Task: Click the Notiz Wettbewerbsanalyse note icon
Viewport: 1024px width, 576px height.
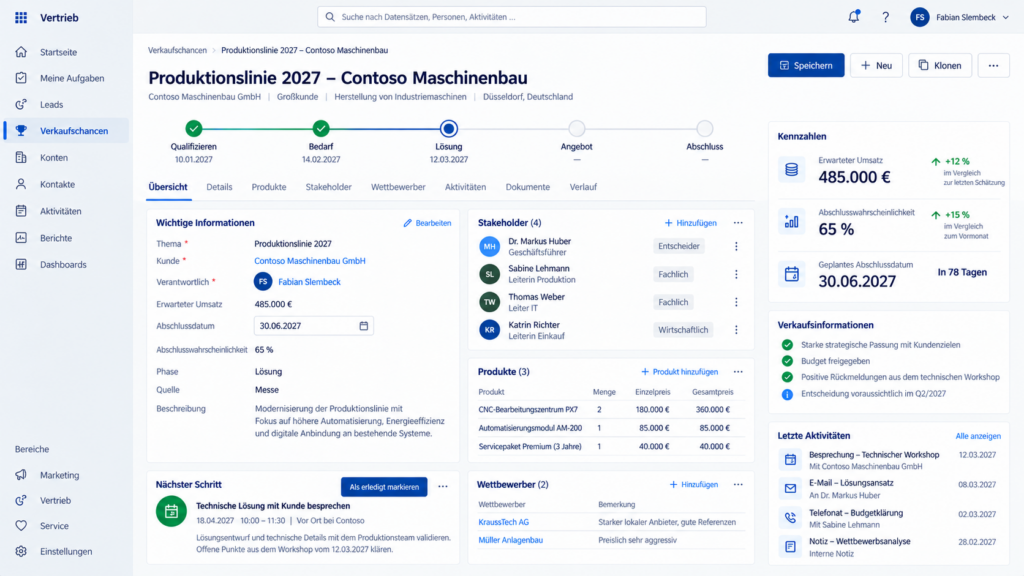Action: click(790, 547)
